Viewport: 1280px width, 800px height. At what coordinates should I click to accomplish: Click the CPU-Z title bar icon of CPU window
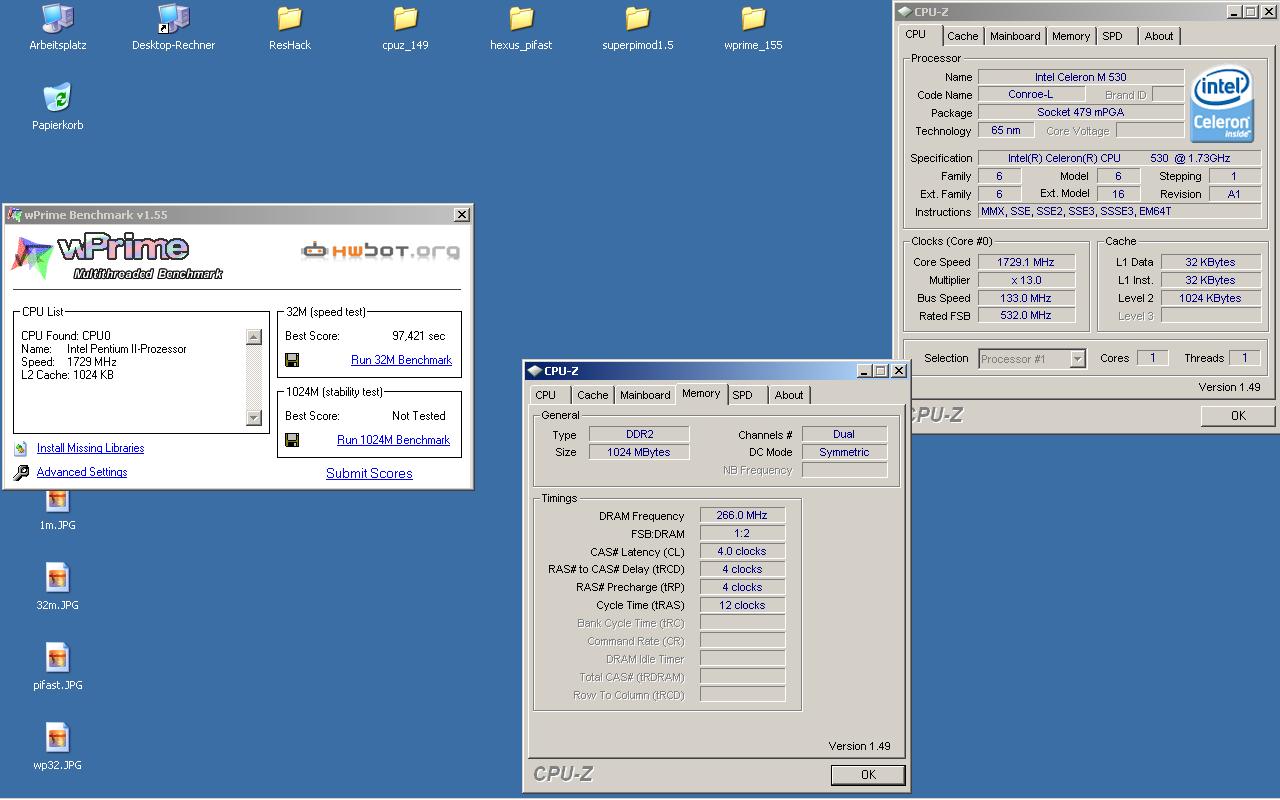904,11
